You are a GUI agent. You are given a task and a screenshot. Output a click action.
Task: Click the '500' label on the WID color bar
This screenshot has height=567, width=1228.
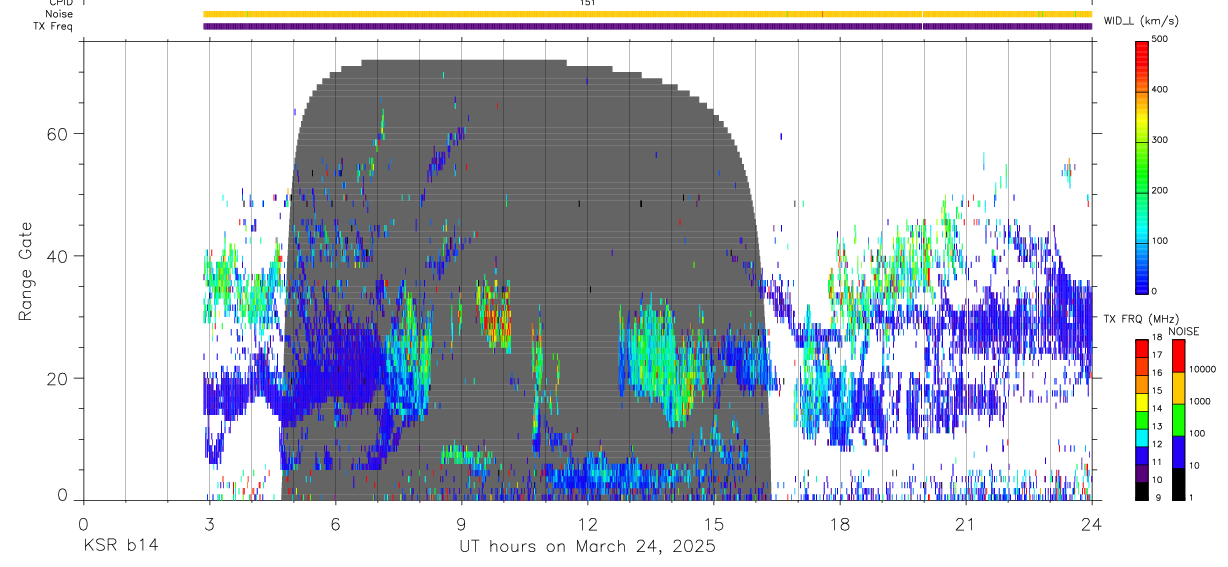1161,39
